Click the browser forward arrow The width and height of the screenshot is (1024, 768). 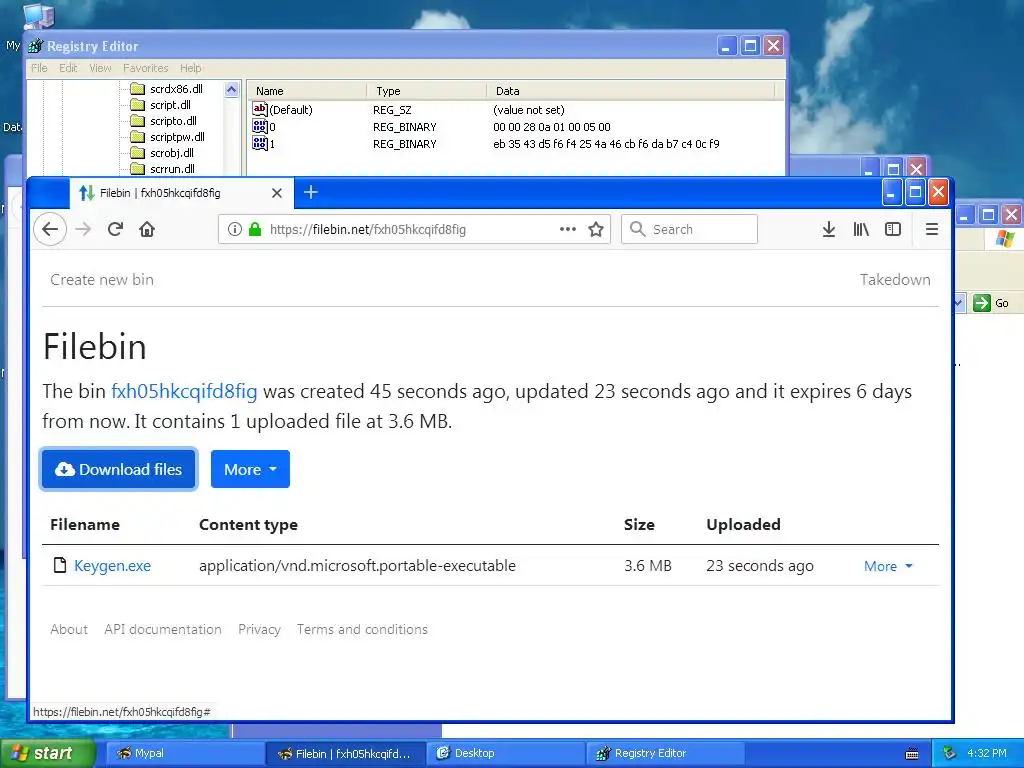[83, 229]
